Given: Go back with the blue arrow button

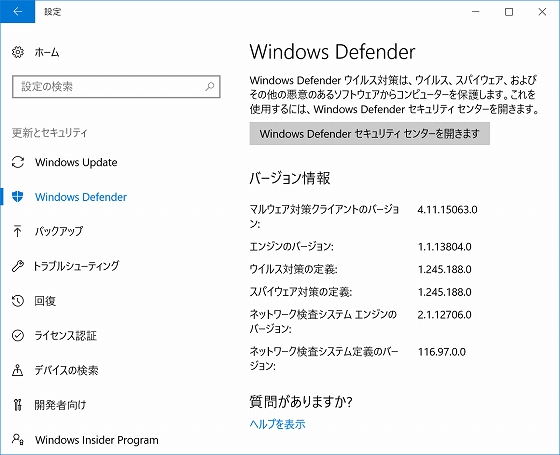Looking at the screenshot, I should 18,11.
